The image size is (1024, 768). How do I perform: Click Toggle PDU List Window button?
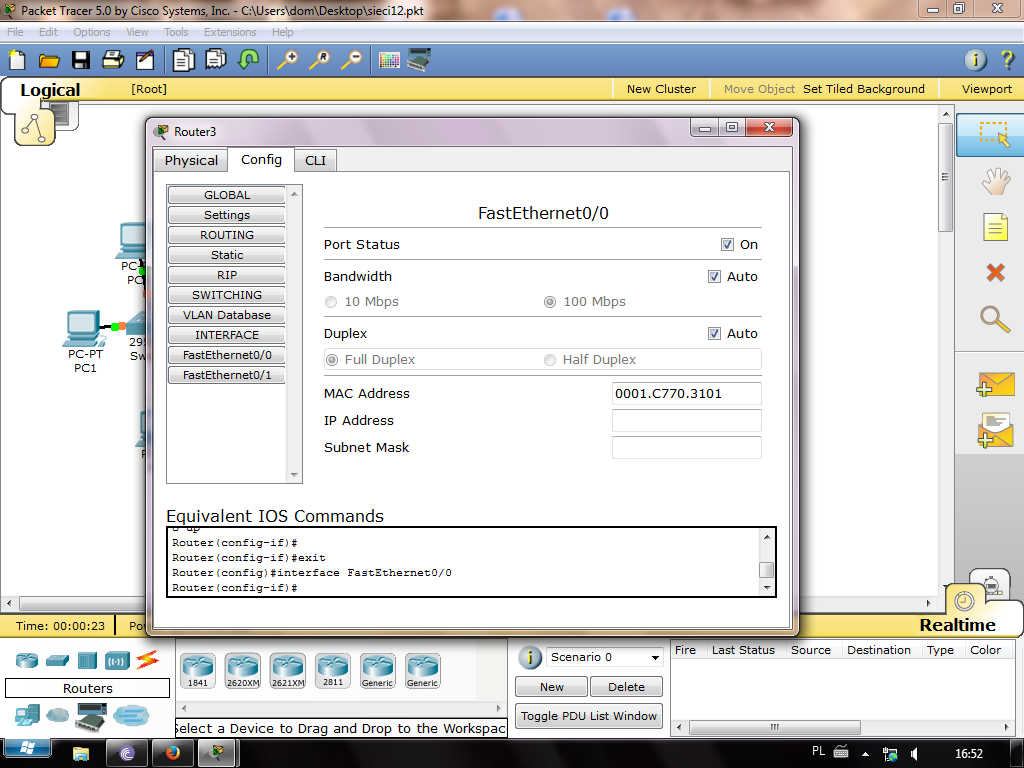(588, 716)
